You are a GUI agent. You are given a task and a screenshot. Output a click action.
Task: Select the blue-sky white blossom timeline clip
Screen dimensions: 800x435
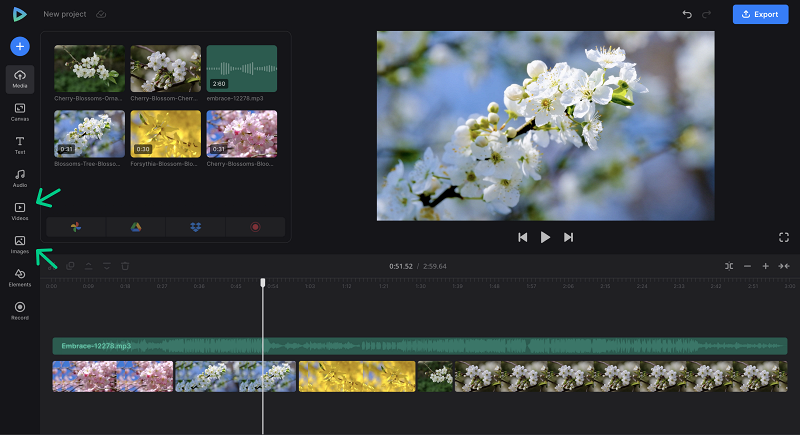click(235, 376)
